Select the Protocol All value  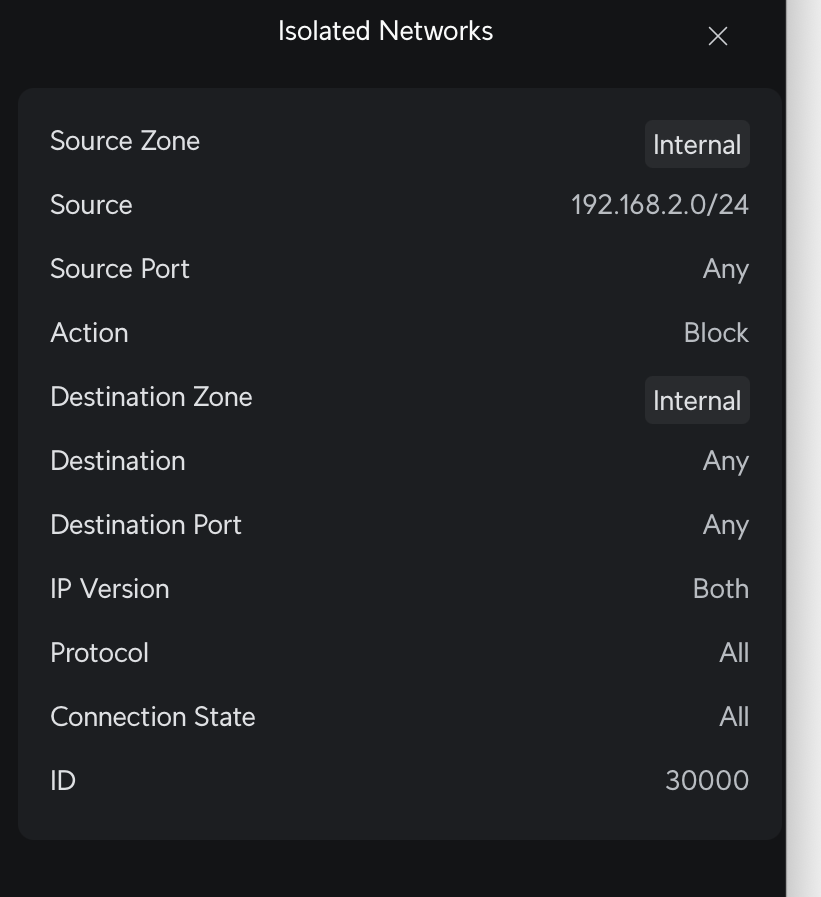[x=733, y=653]
